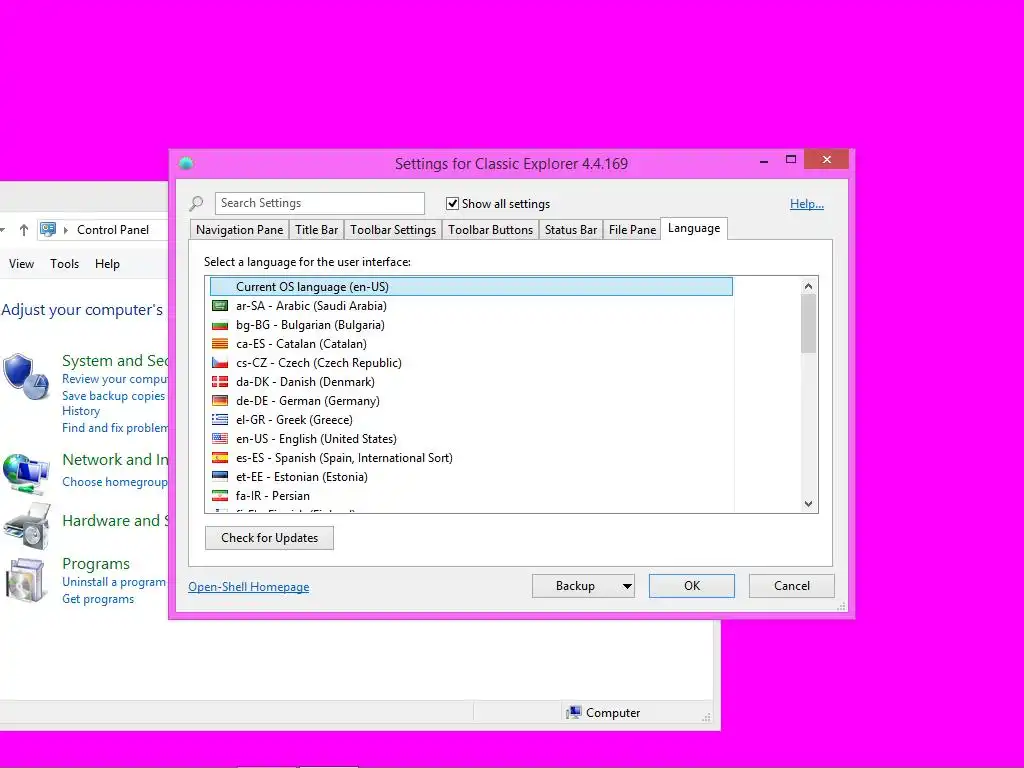Image resolution: width=1024 pixels, height=768 pixels.
Task: Click the Network and Internet globe icon
Action: pyautogui.click(x=26, y=472)
